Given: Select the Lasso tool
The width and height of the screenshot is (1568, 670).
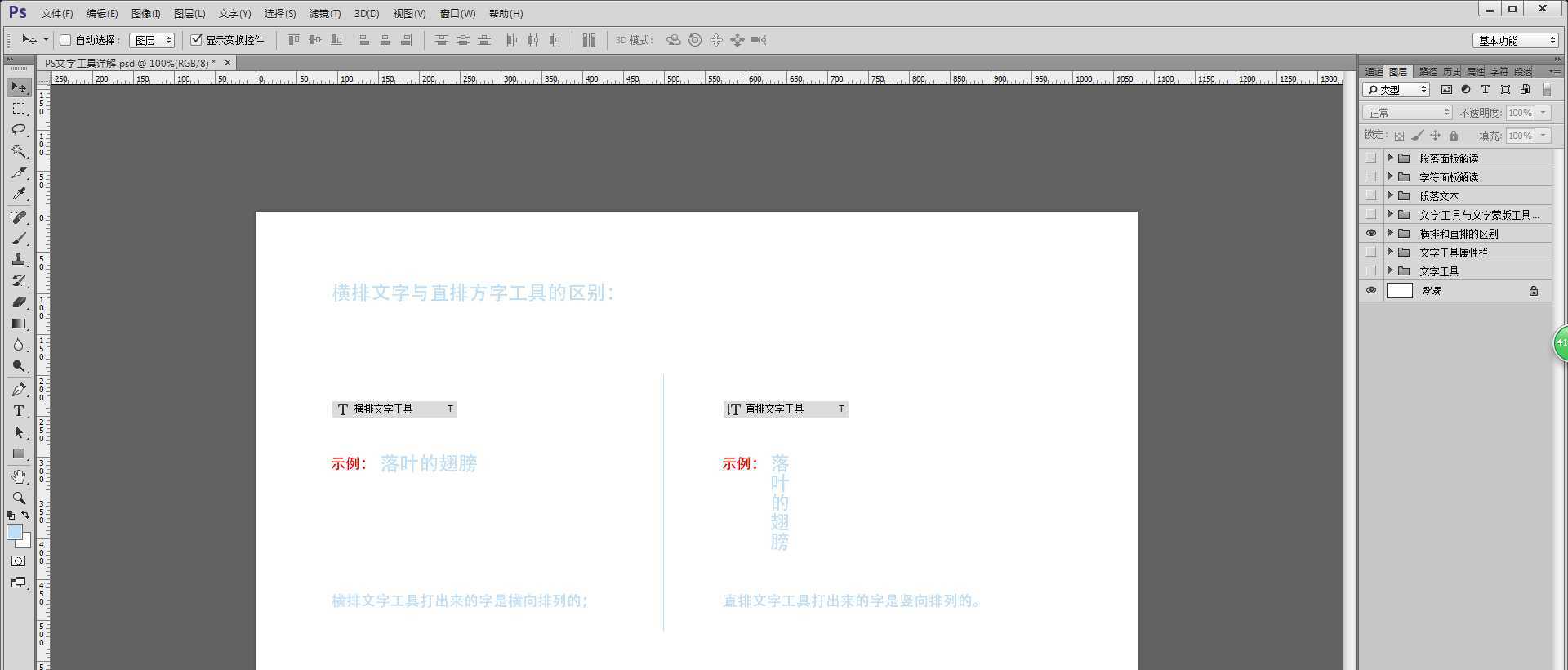Looking at the screenshot, I should tap(19, 130).
